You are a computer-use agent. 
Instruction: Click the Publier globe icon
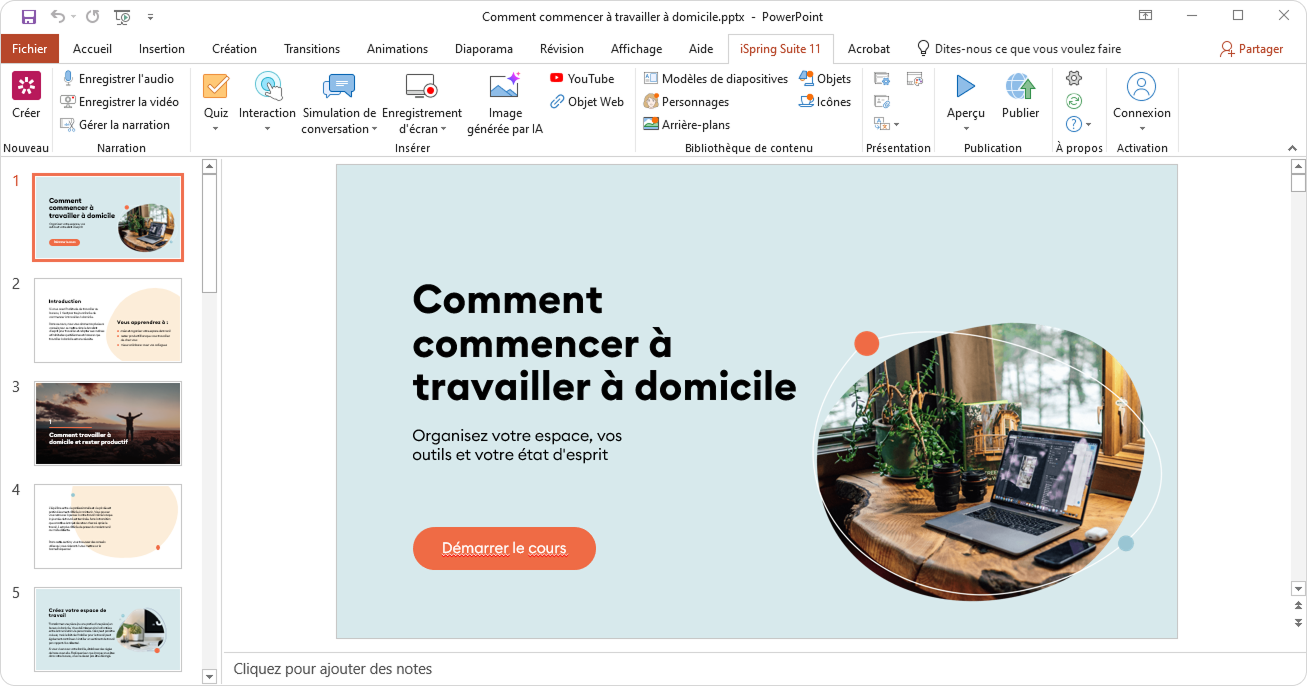tap(1020, 88)
